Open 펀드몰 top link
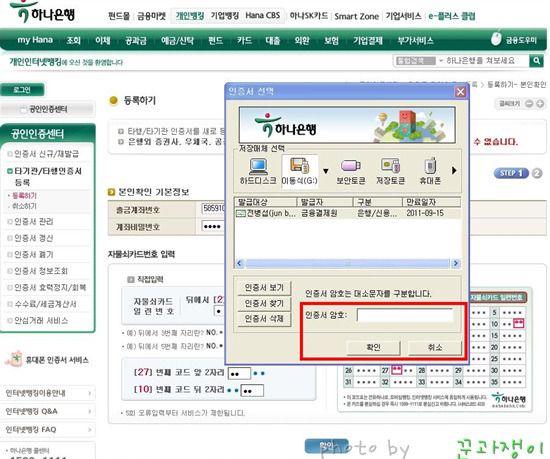 coord(119,16)
